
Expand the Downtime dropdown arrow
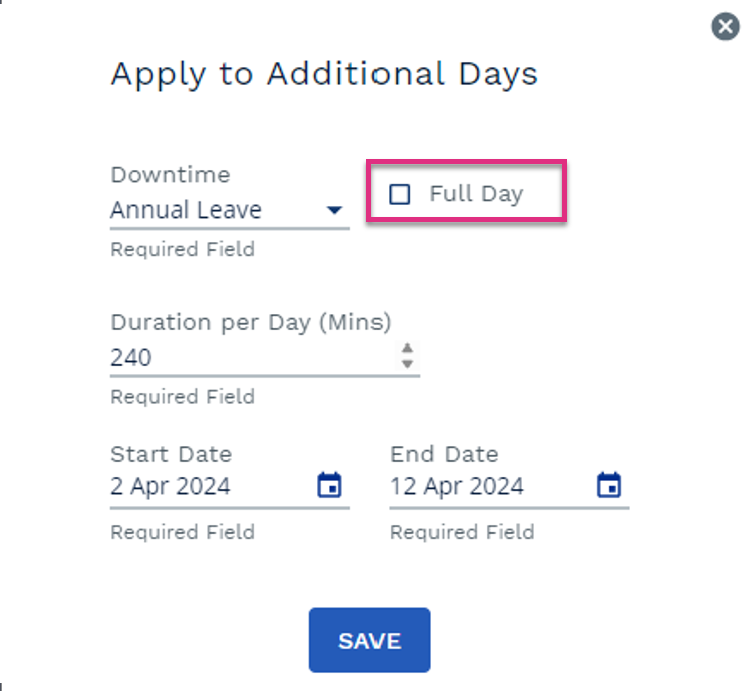tap(334, 210)
